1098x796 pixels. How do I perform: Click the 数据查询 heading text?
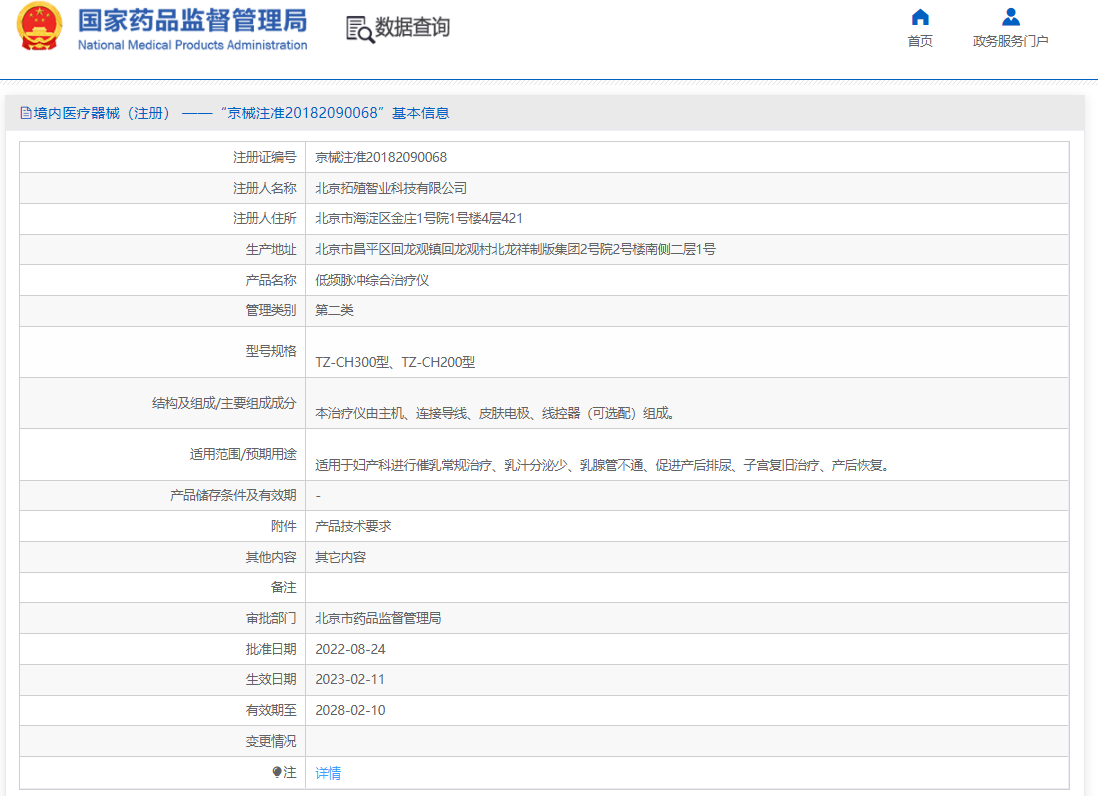[x=412, y=27]
